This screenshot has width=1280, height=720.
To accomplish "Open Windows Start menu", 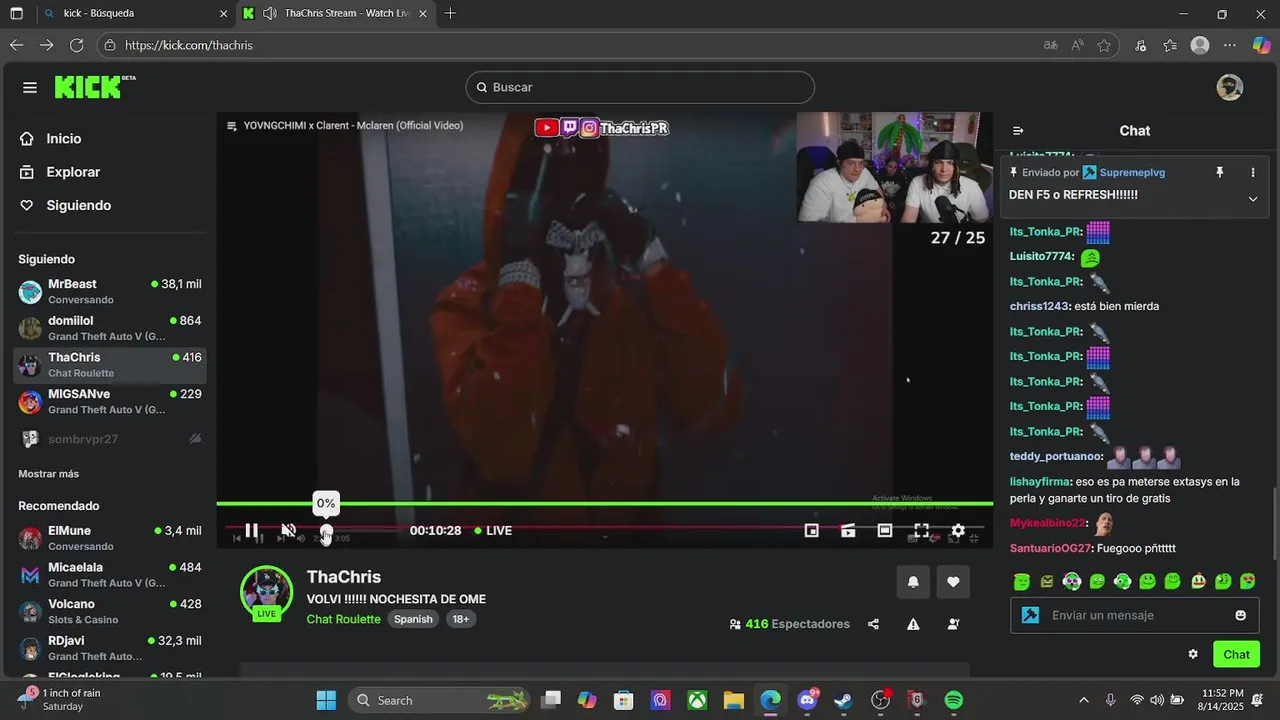I will point(326,700).
